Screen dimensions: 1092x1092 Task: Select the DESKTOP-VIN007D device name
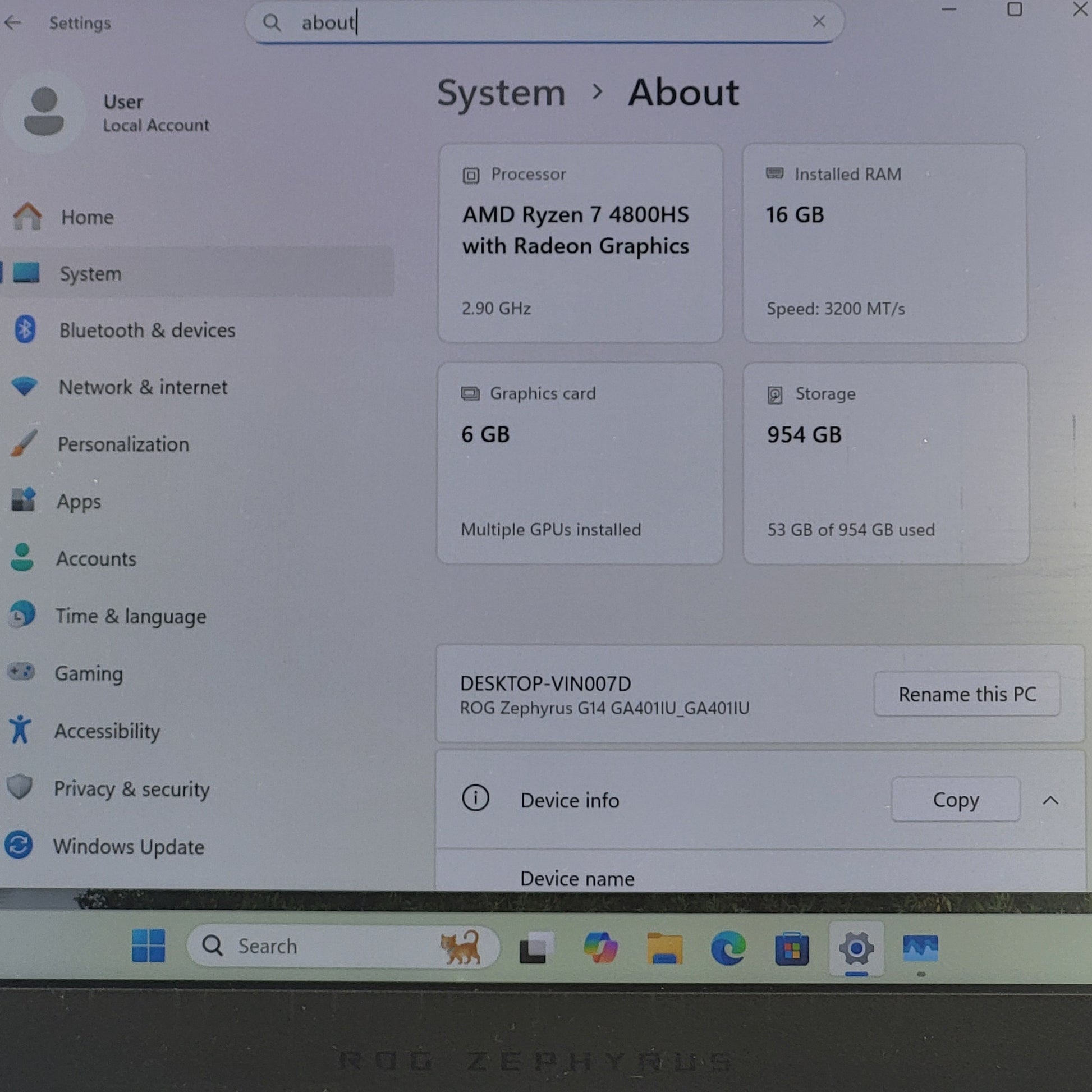[x=545, y=683]
